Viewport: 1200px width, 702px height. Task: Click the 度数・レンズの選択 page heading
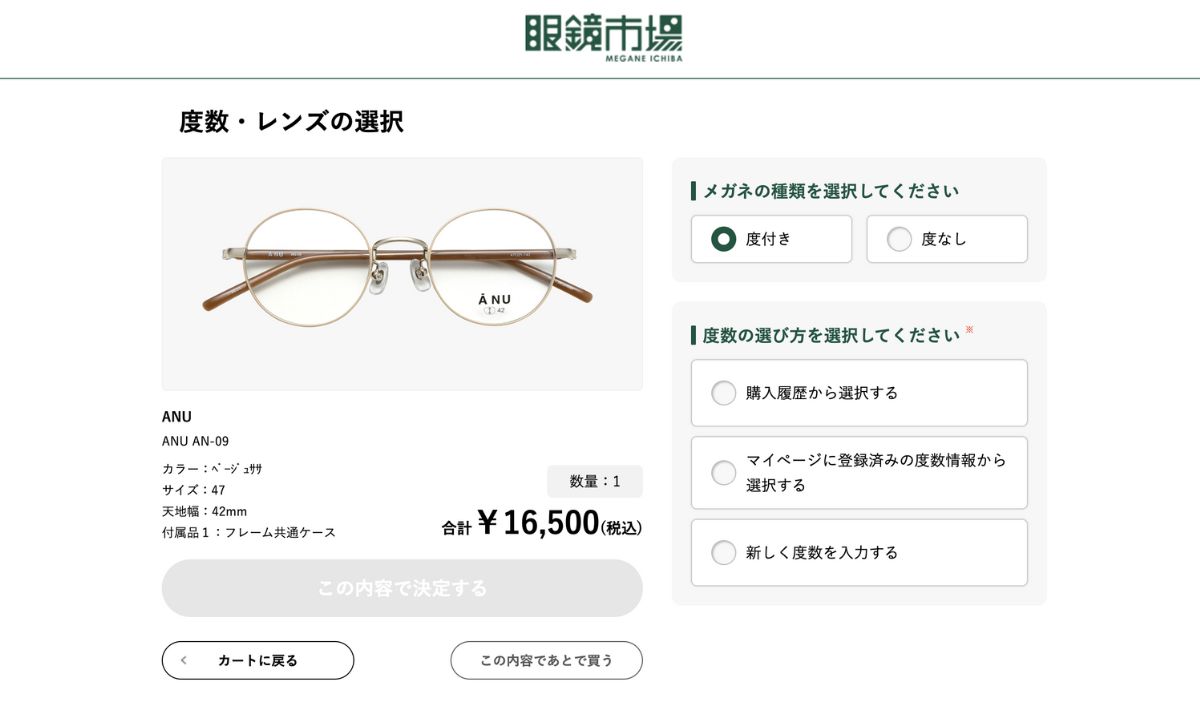[x=291, y=122]
